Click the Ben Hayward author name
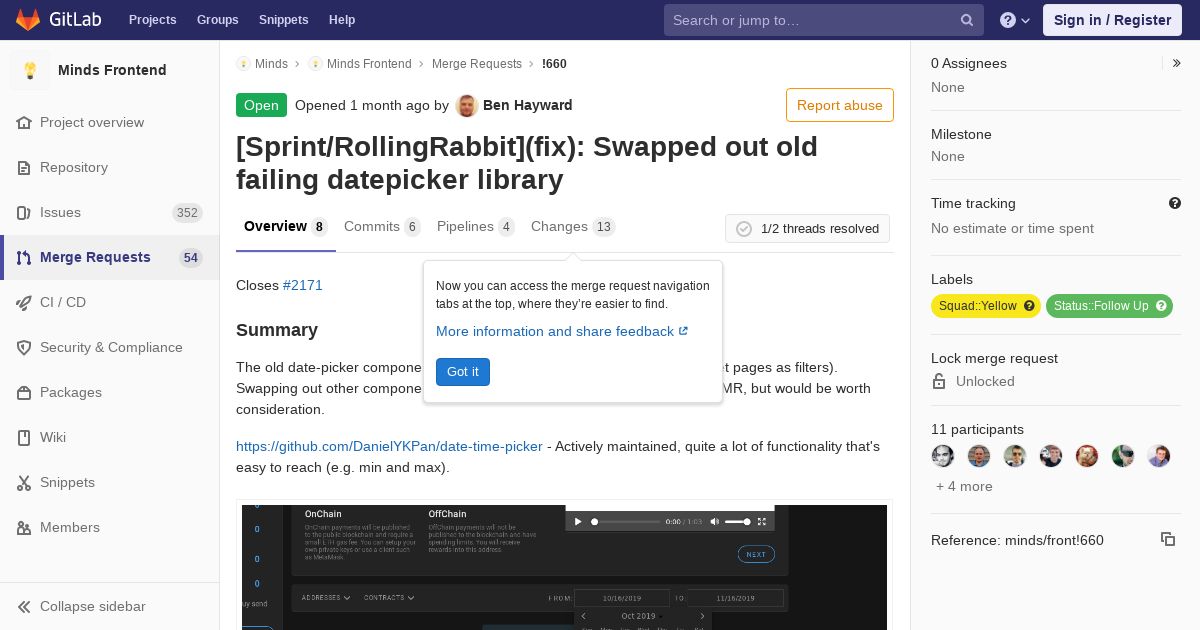1200x630 pixels. click(x=528, y=105)
